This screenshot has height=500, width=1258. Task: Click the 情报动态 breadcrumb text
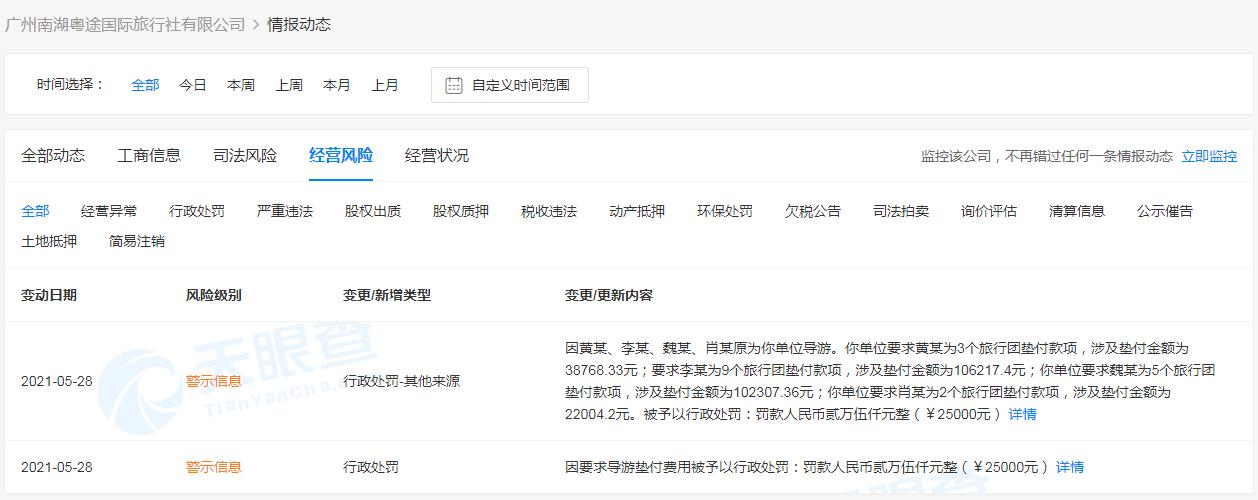(299, 24)
